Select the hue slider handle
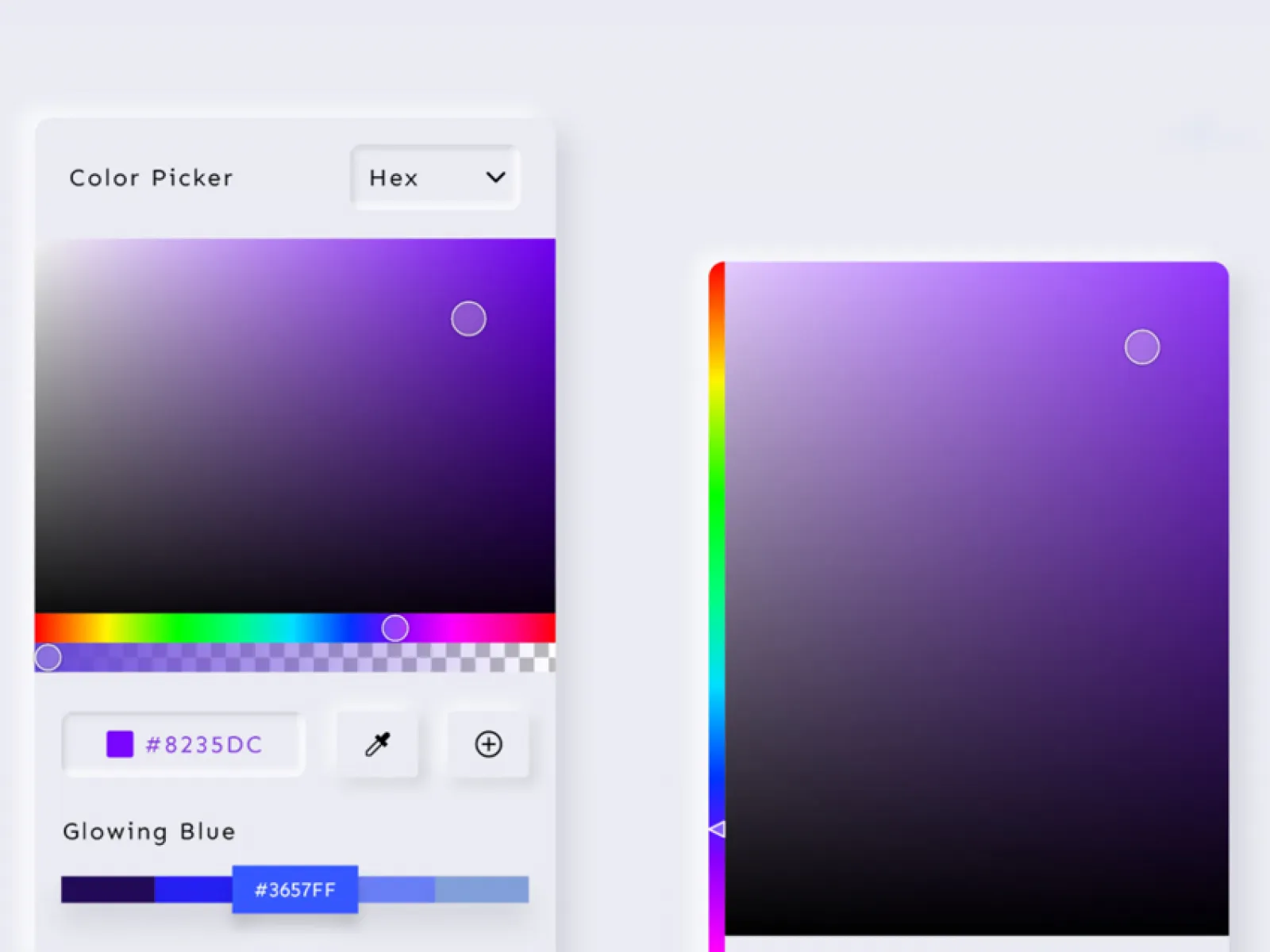The width and height of the screenshot is (1270, 952). click(394, 628)
